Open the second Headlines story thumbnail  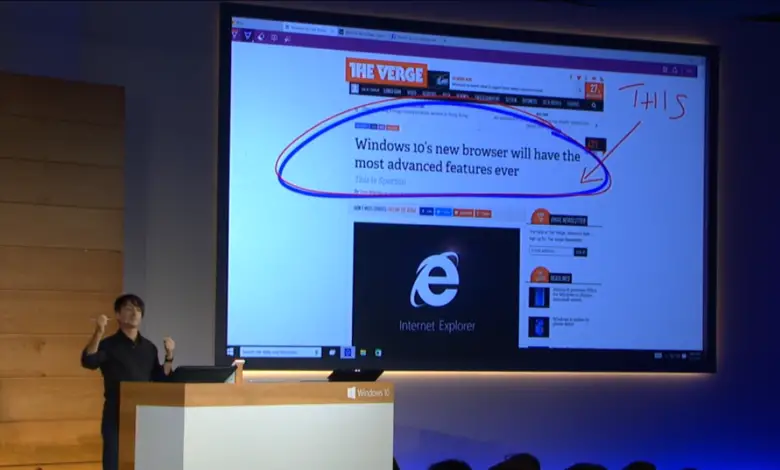click(x=539, y=327)
